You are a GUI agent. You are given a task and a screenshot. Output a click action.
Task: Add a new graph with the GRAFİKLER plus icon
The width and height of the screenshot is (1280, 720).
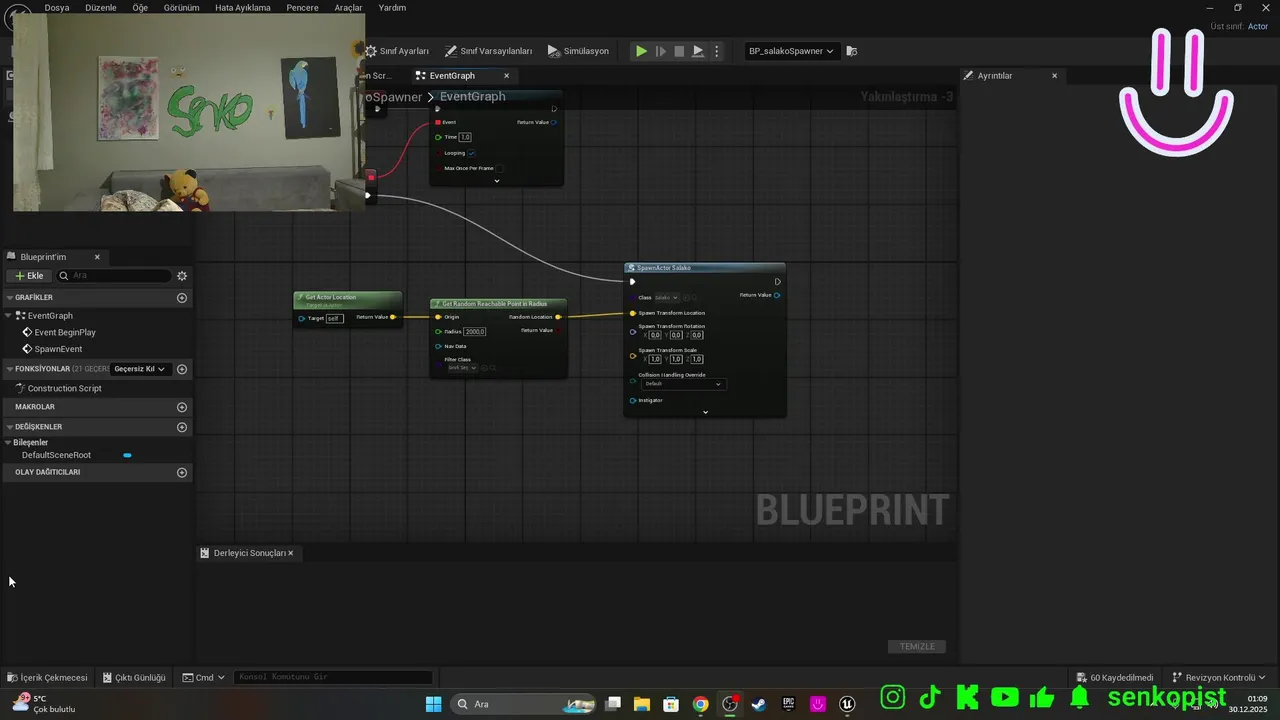click(x=182, y=298)
